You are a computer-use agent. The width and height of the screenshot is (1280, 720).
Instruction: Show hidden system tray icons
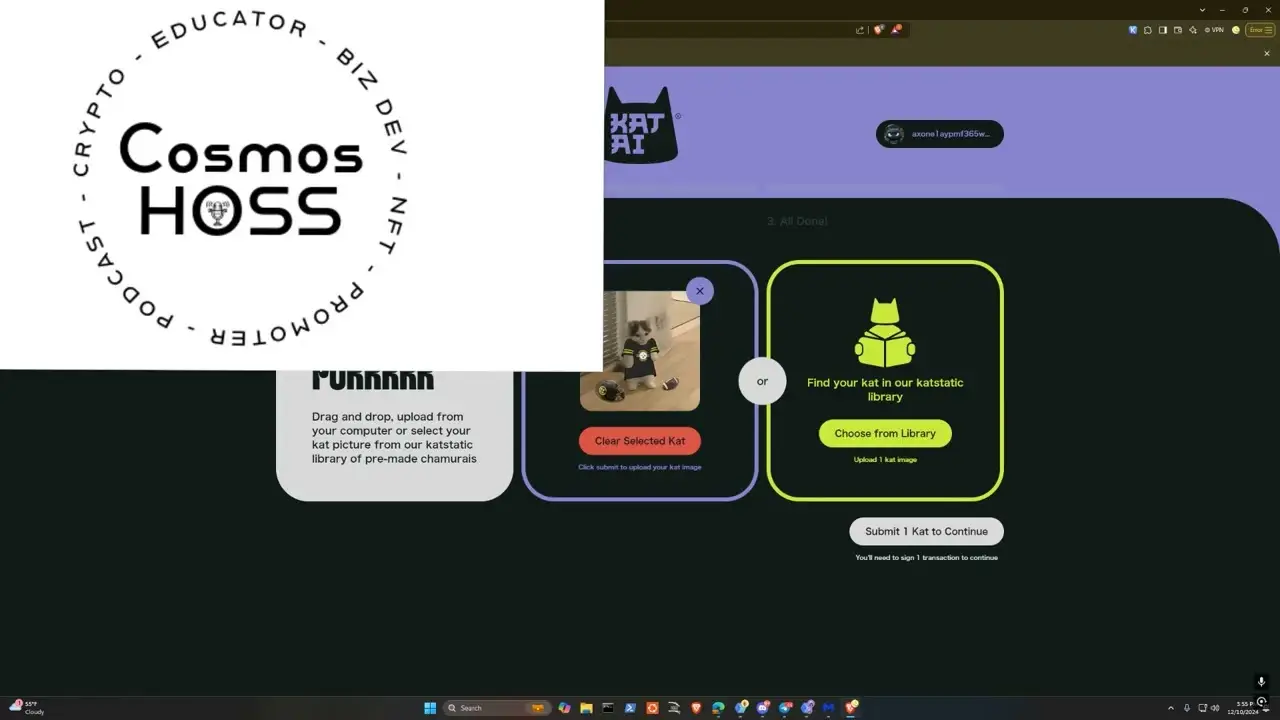point(1170,708)
